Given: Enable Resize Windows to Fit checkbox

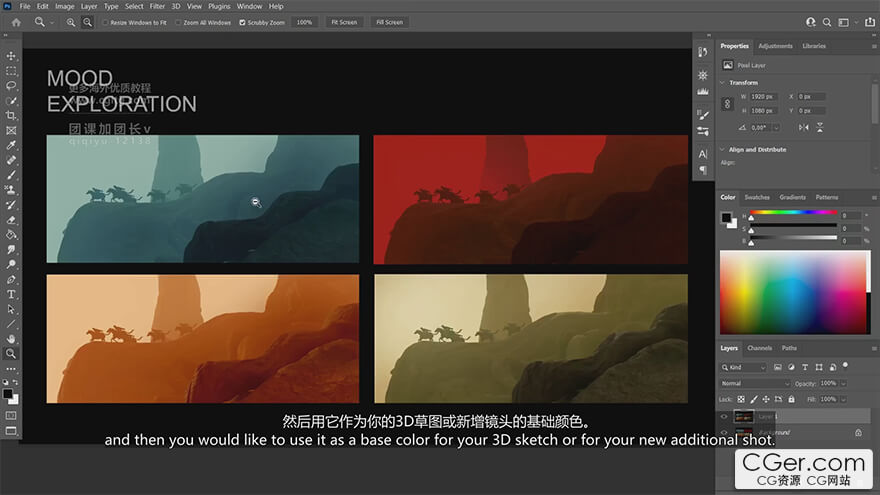Looking at the screenshot, I should tap(106, 22).
